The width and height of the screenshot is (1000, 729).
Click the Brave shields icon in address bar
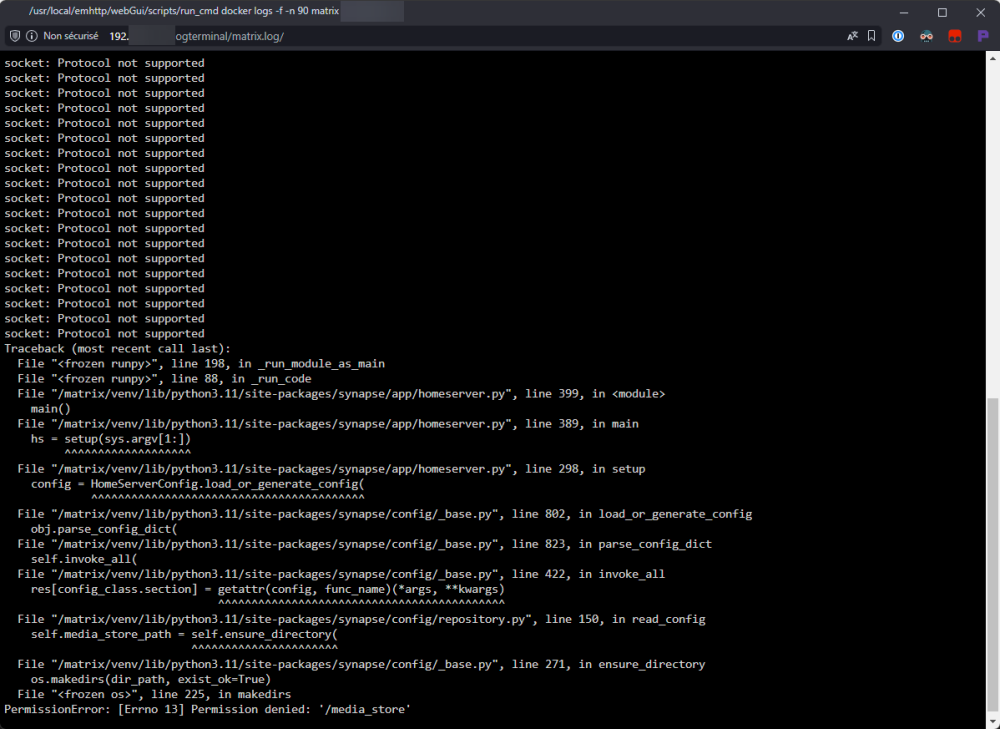[15, 36]
